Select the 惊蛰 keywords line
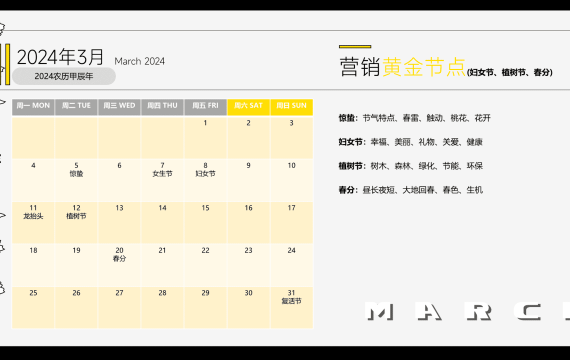The height and width of the screenshot is (360, 570). tap(415, 118)
